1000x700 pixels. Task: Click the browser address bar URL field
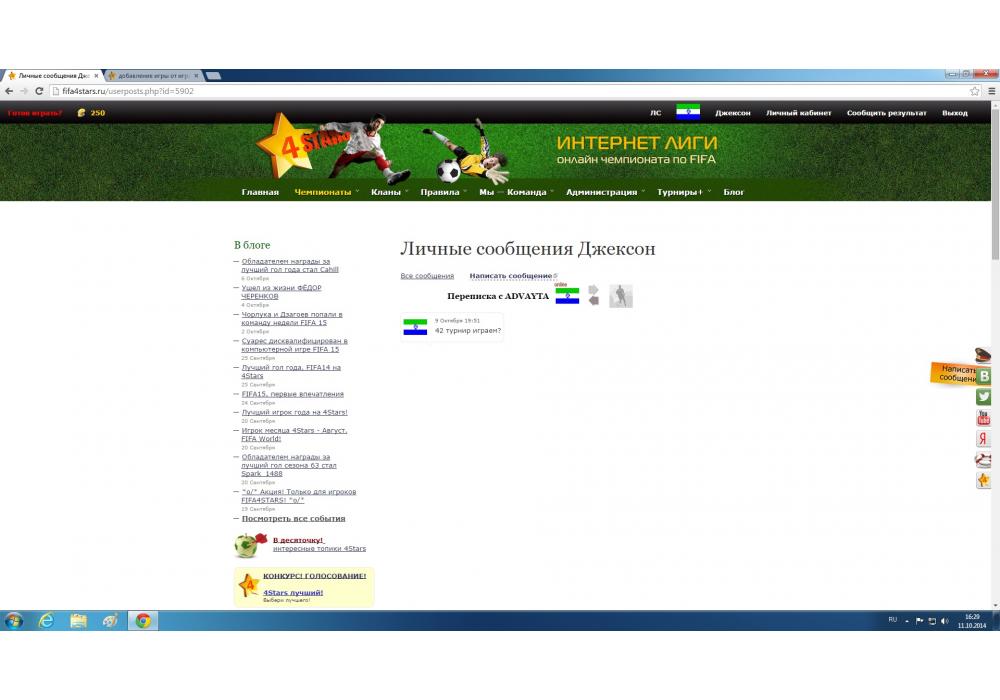click(500, 91)
